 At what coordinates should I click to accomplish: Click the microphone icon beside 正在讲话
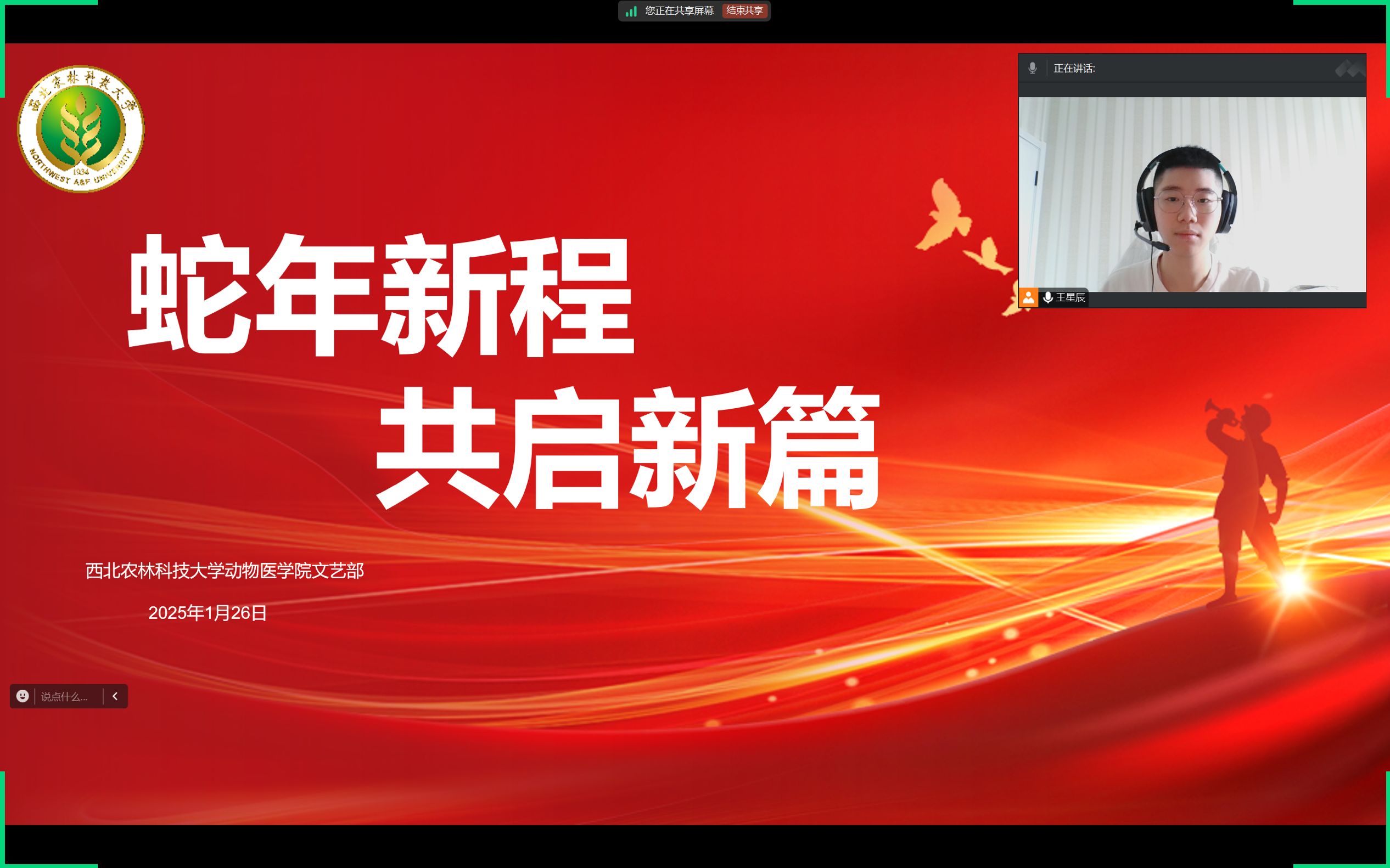point(1032,69)
